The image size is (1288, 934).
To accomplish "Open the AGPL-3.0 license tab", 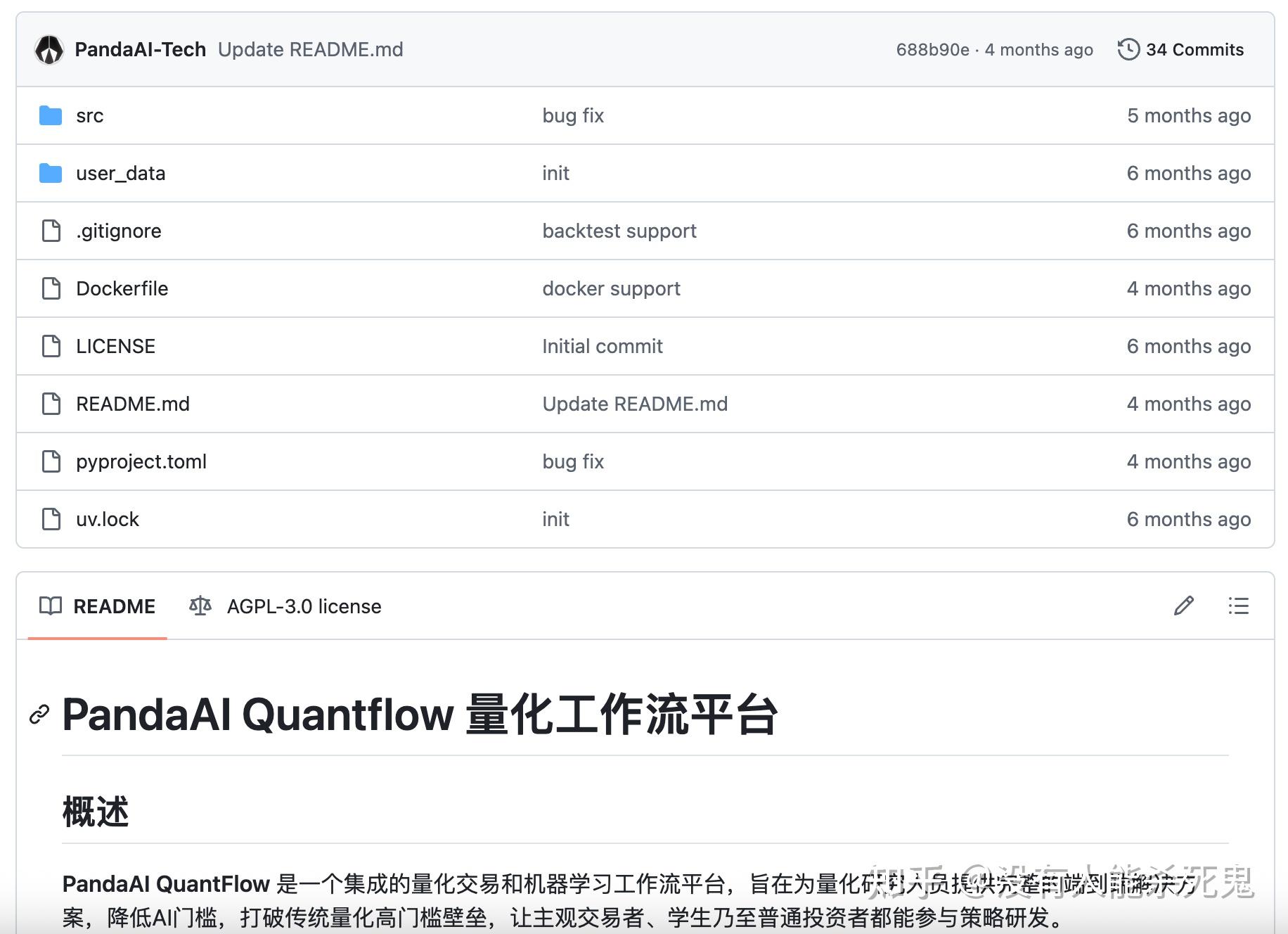I will point(303,606).
